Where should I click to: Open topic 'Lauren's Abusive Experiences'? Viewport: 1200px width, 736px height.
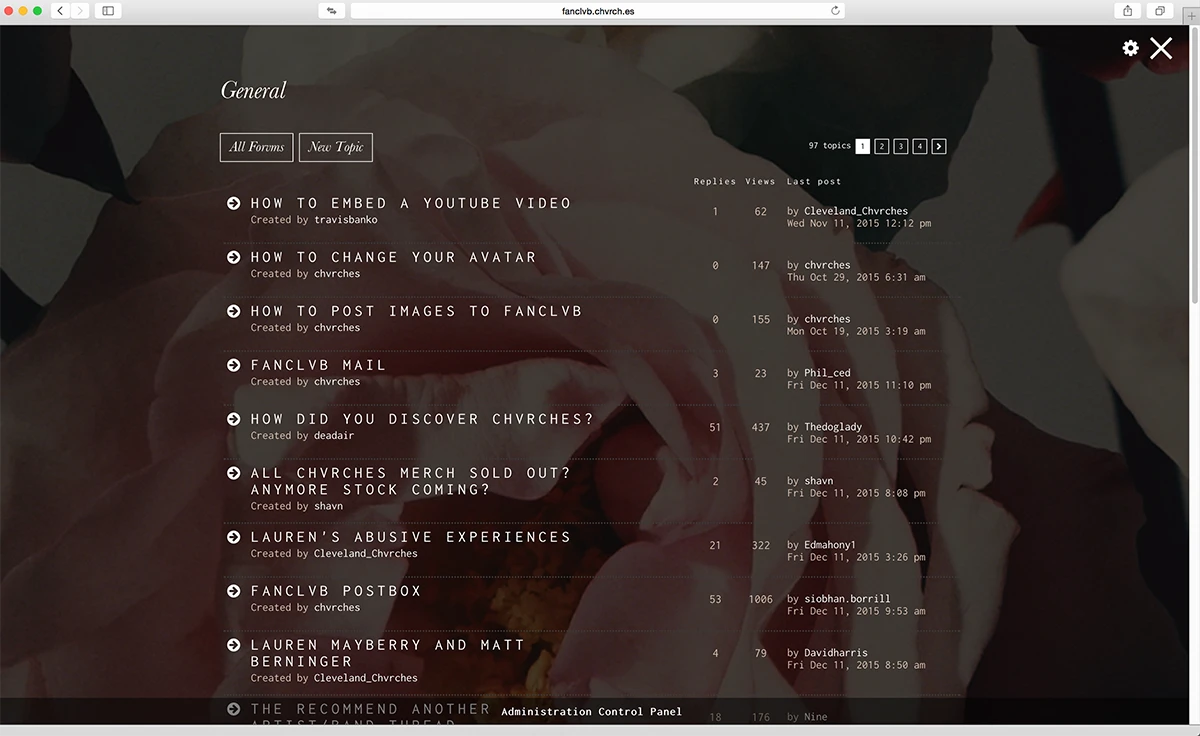coord(411,537)
